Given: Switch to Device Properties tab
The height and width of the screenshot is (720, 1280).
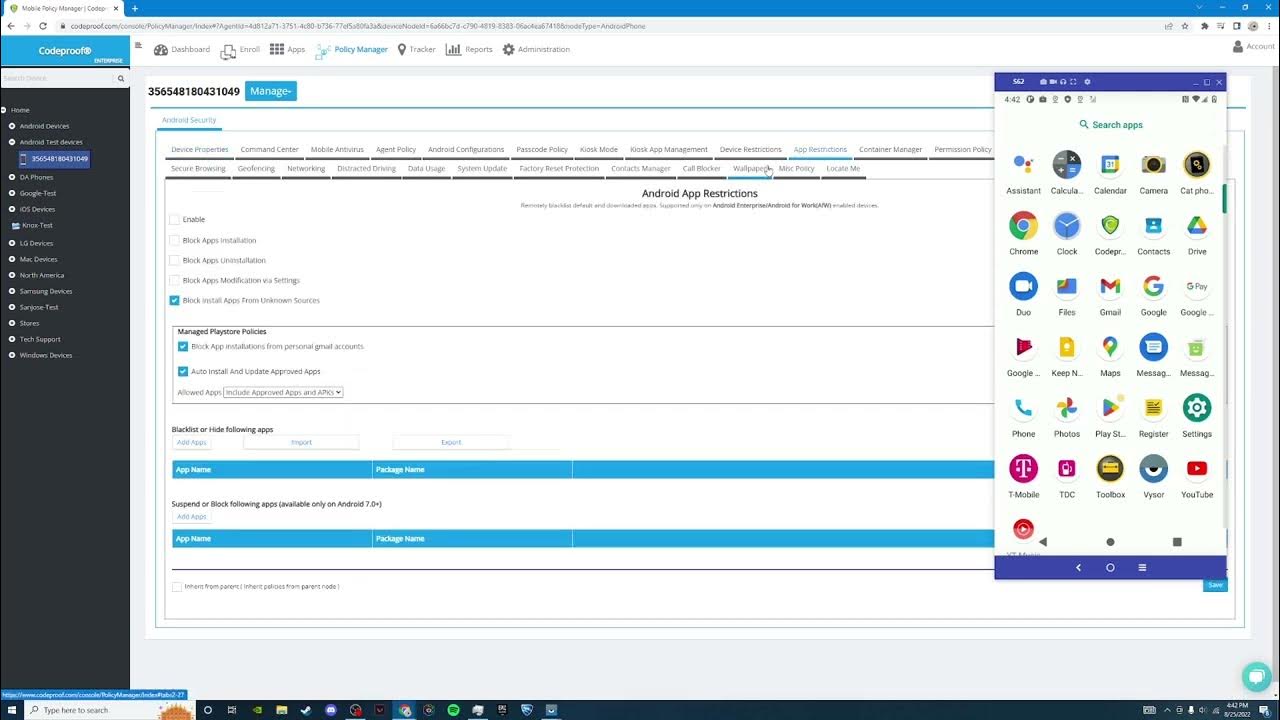Looking at the screenshot, I should pos(200,149).
